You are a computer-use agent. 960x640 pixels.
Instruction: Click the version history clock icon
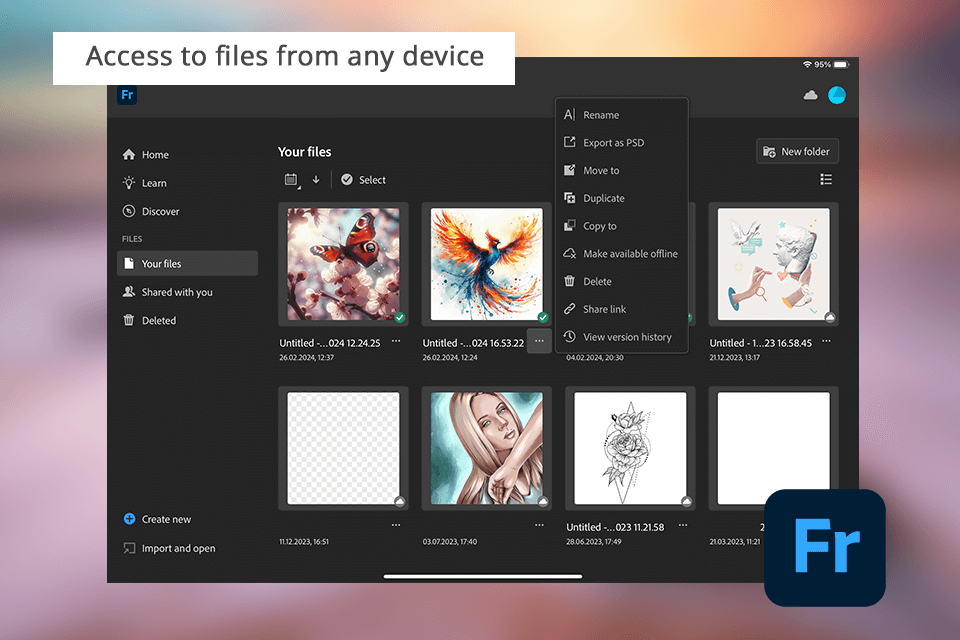click(x=569, y=336)
